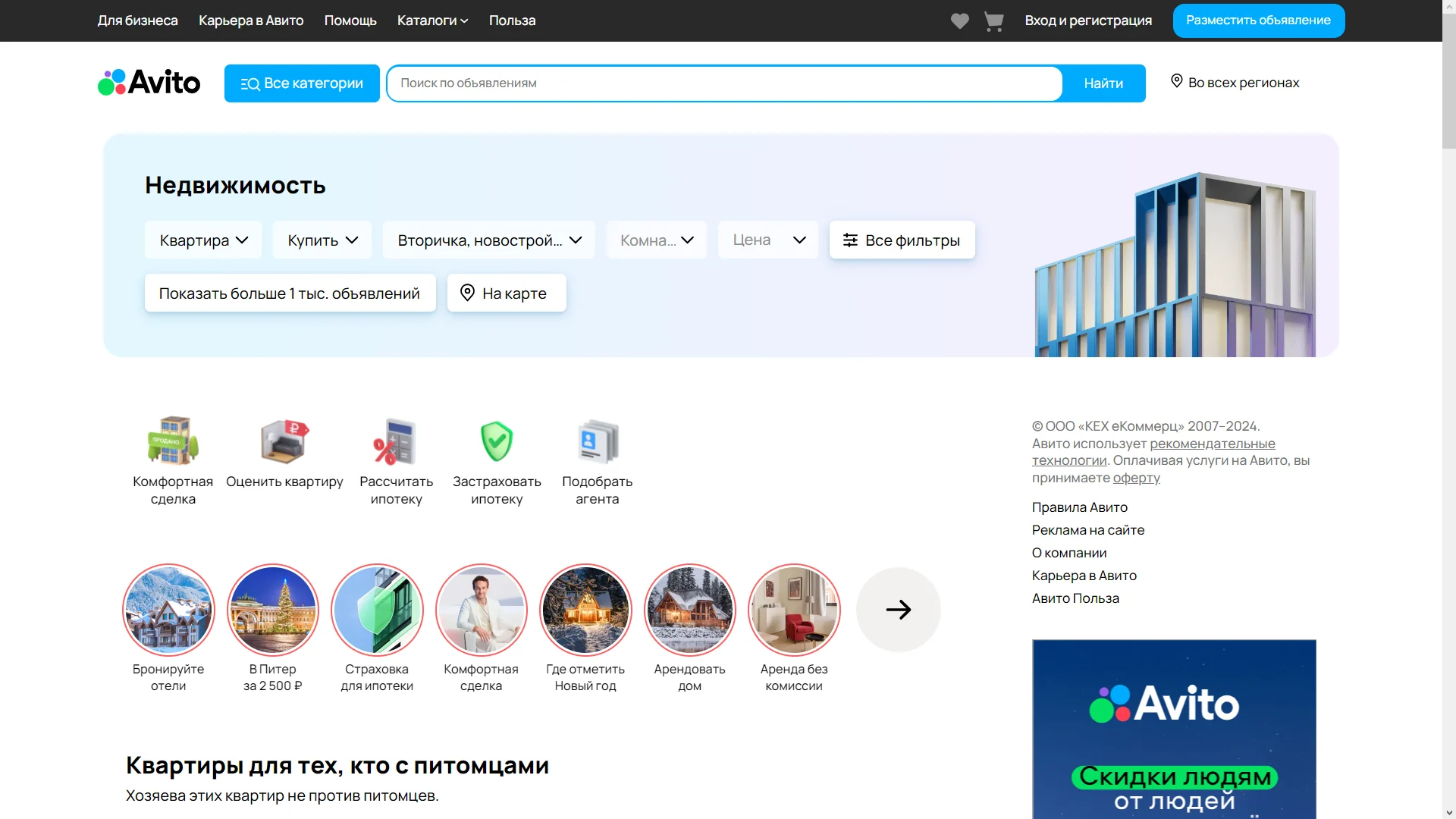Open the Купить deal type dropdown
The image size is (1456, 819).
click(322, 240)
